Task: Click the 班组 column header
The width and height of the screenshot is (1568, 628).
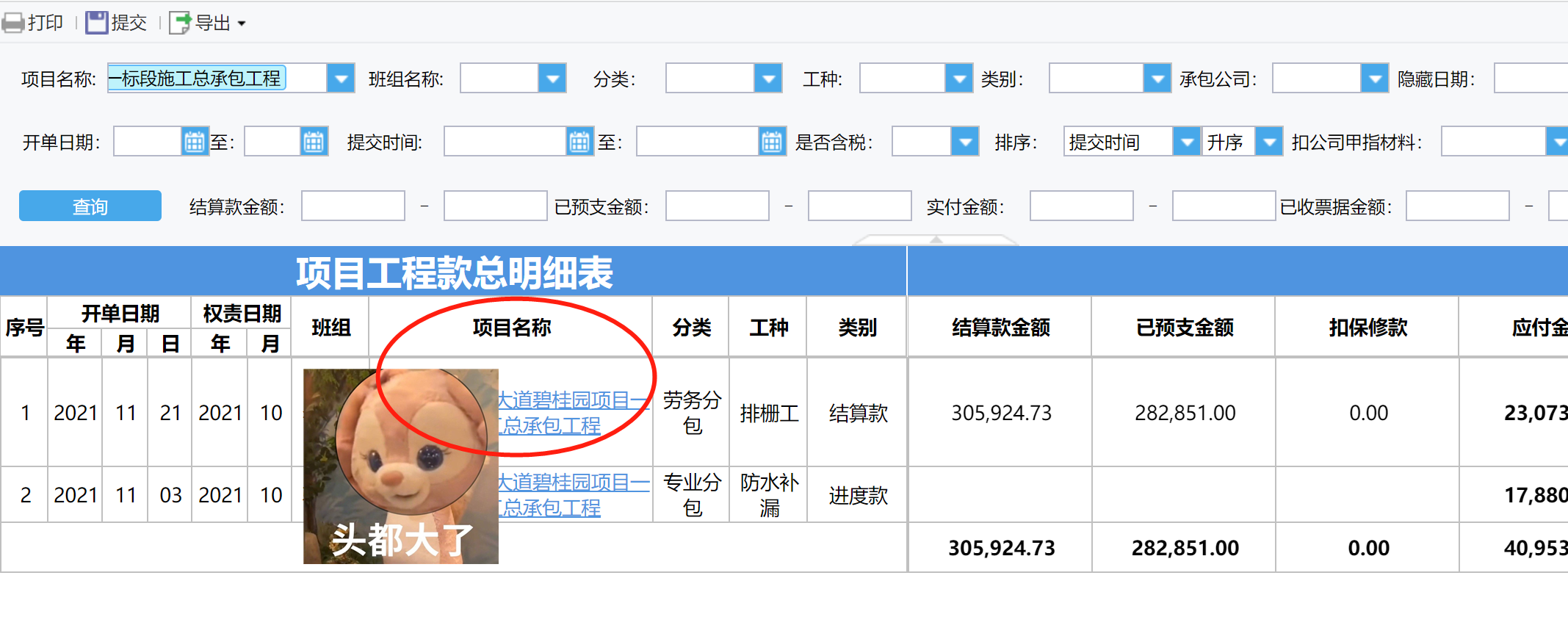Action: [330, 328]
